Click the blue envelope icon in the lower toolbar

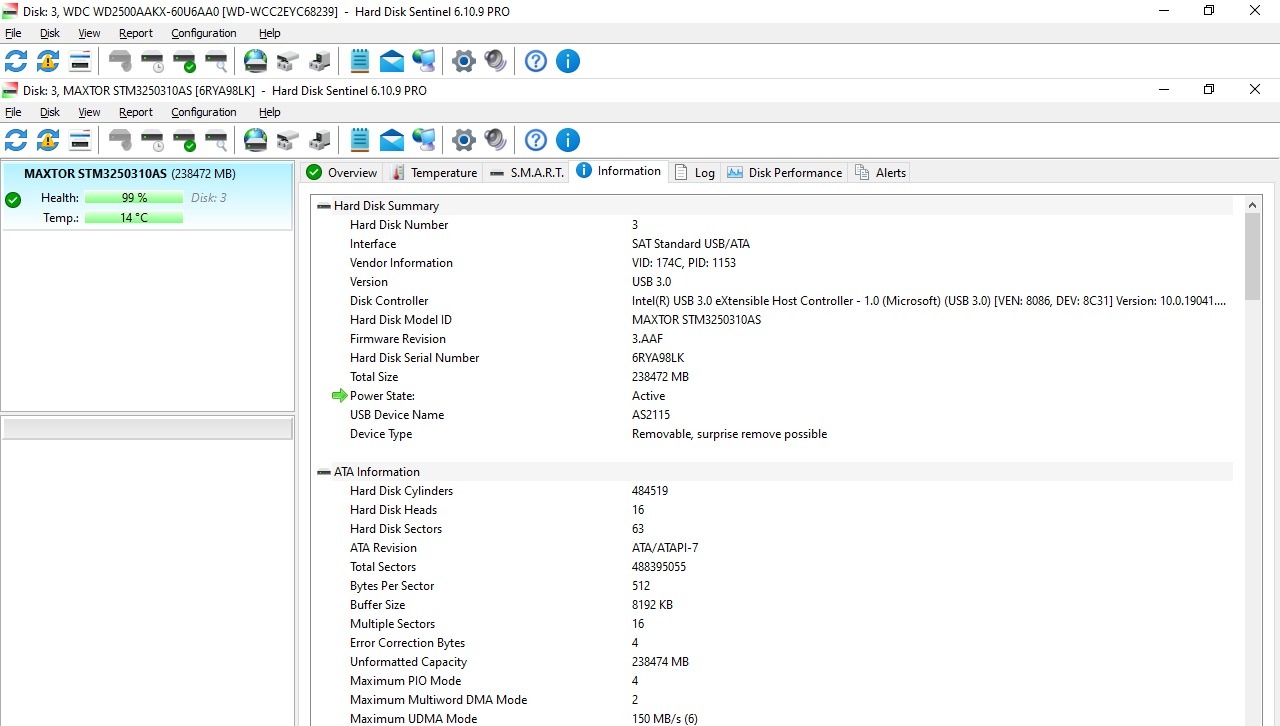click(392, 140)
